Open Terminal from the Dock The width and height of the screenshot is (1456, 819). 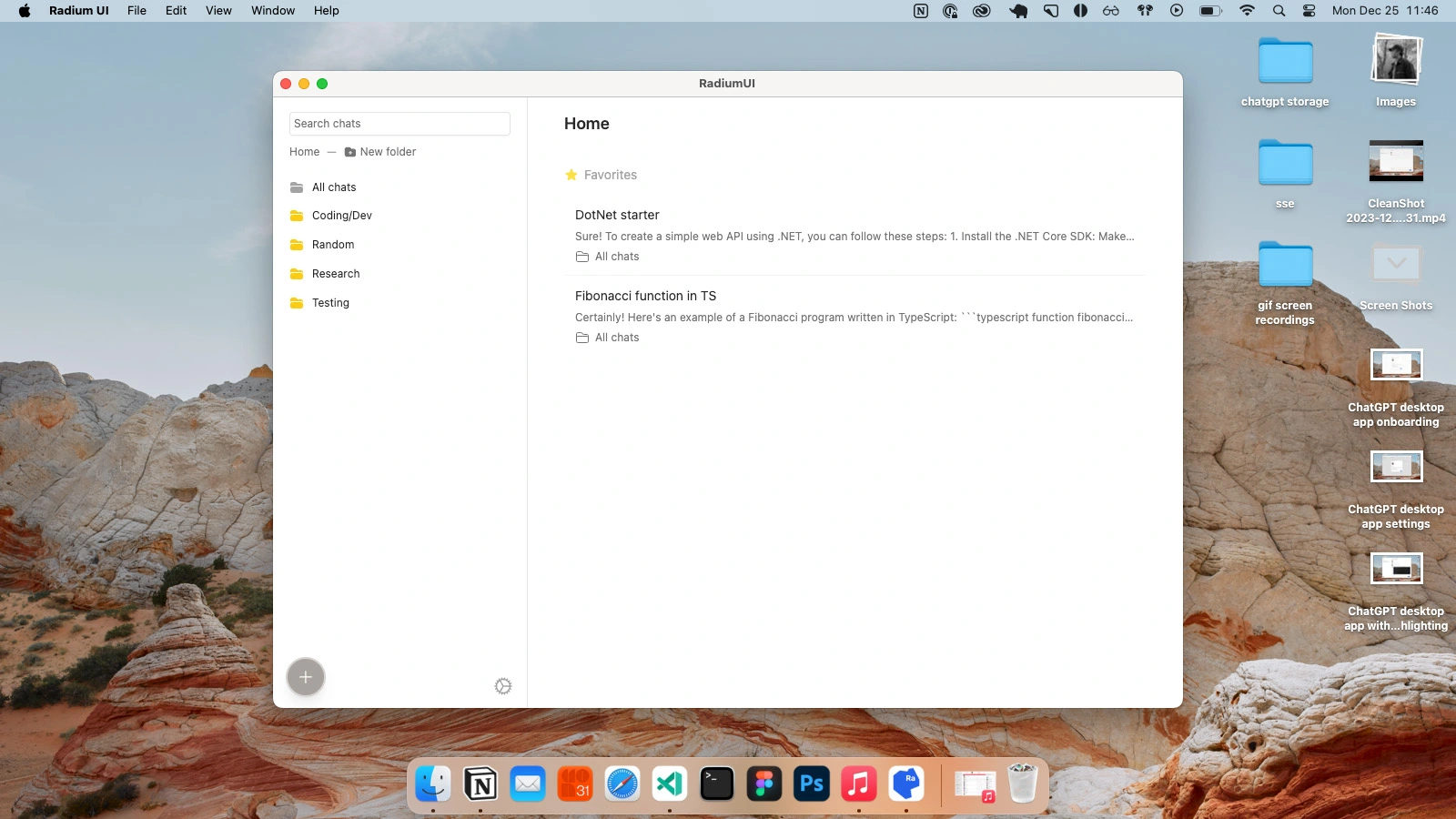coord(717,784)
